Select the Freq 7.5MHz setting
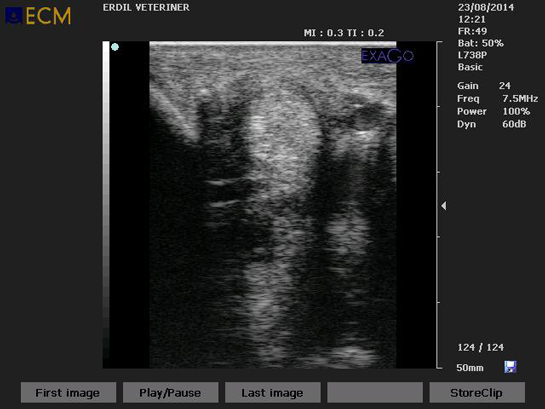 click(497, 99)
